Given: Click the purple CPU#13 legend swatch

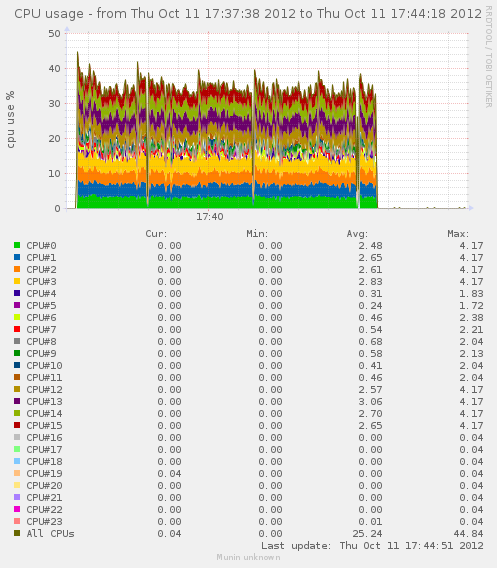Looking at the screenshot, I should (x=17, y=401).
